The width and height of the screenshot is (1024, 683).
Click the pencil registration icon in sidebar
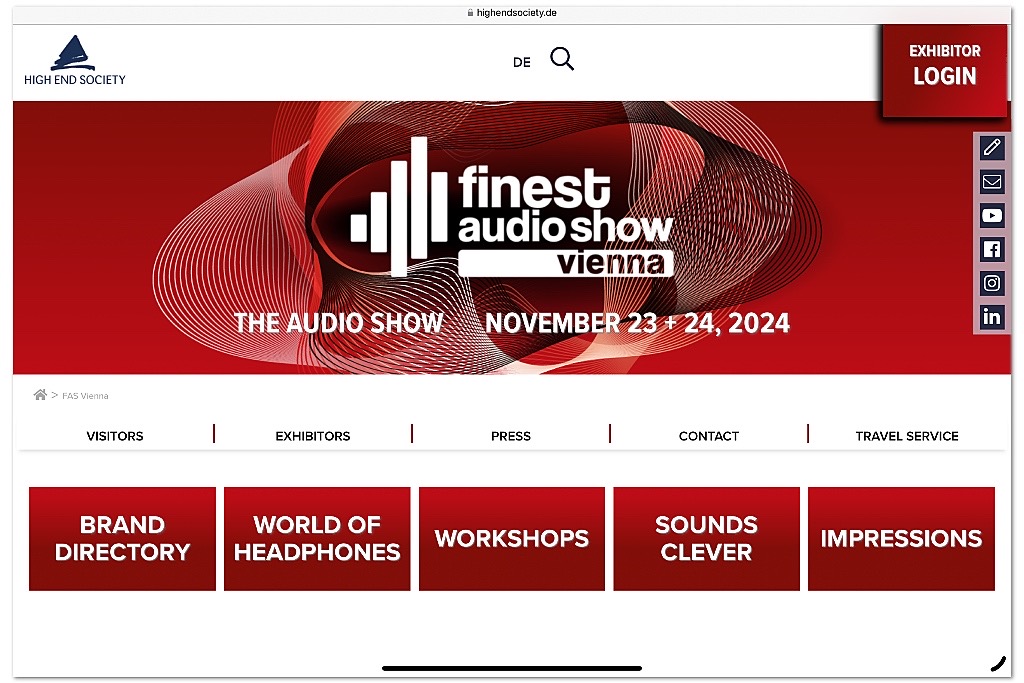pyautogui.click(x=992, y=148)
